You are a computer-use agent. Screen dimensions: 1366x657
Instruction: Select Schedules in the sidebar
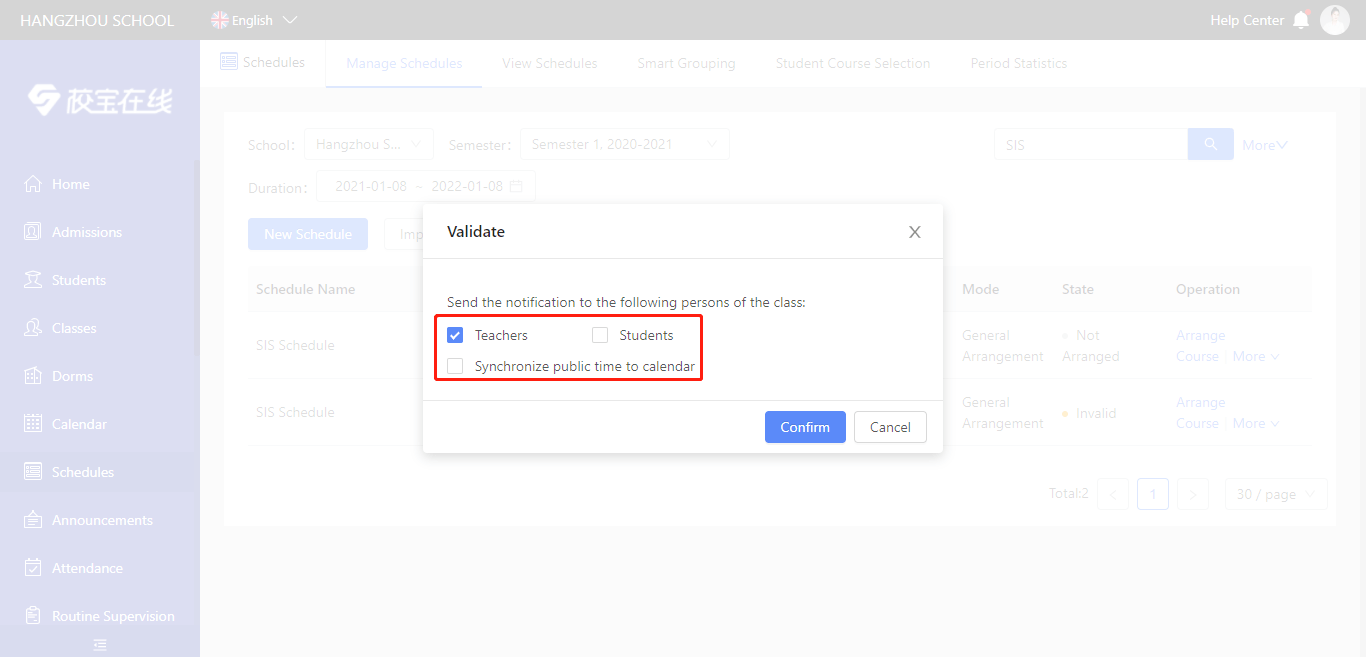100,472
